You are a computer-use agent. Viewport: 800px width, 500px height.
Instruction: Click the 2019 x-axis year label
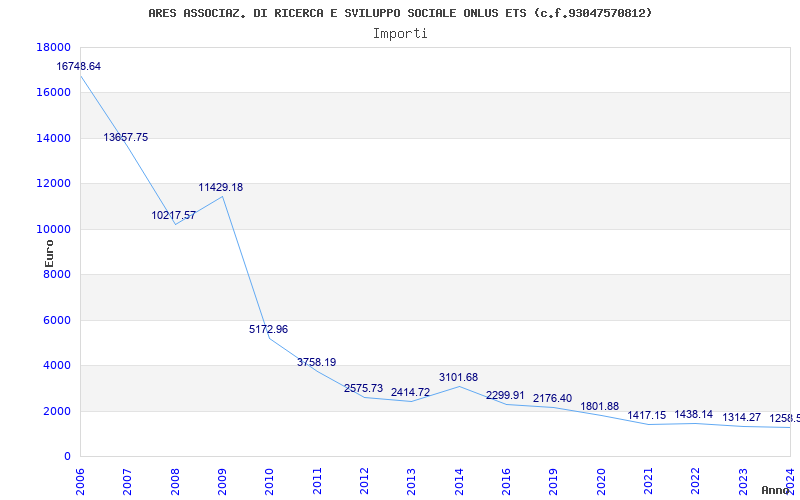pos(554,482)
